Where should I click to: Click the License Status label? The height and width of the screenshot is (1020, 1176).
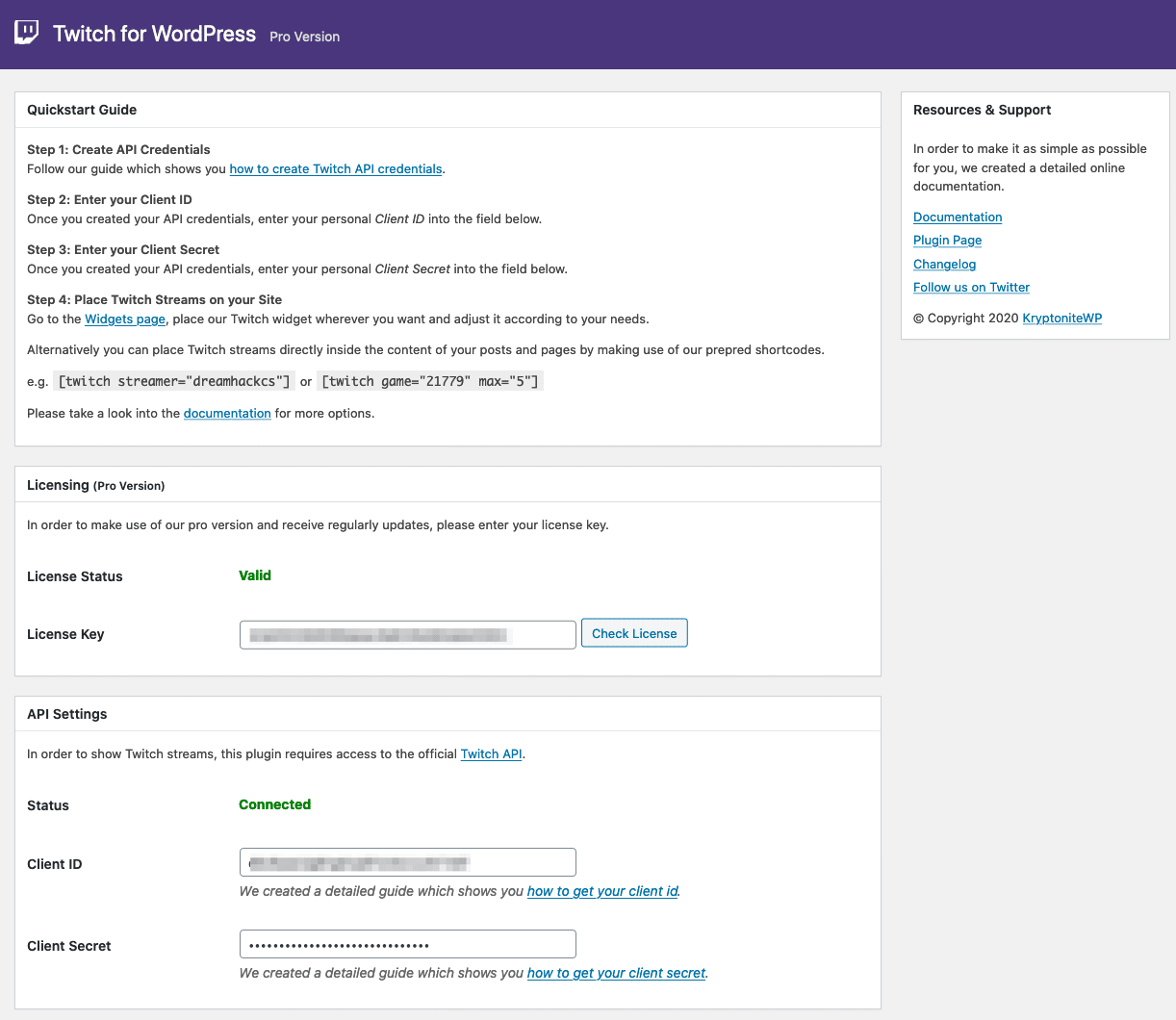(75, 576)
